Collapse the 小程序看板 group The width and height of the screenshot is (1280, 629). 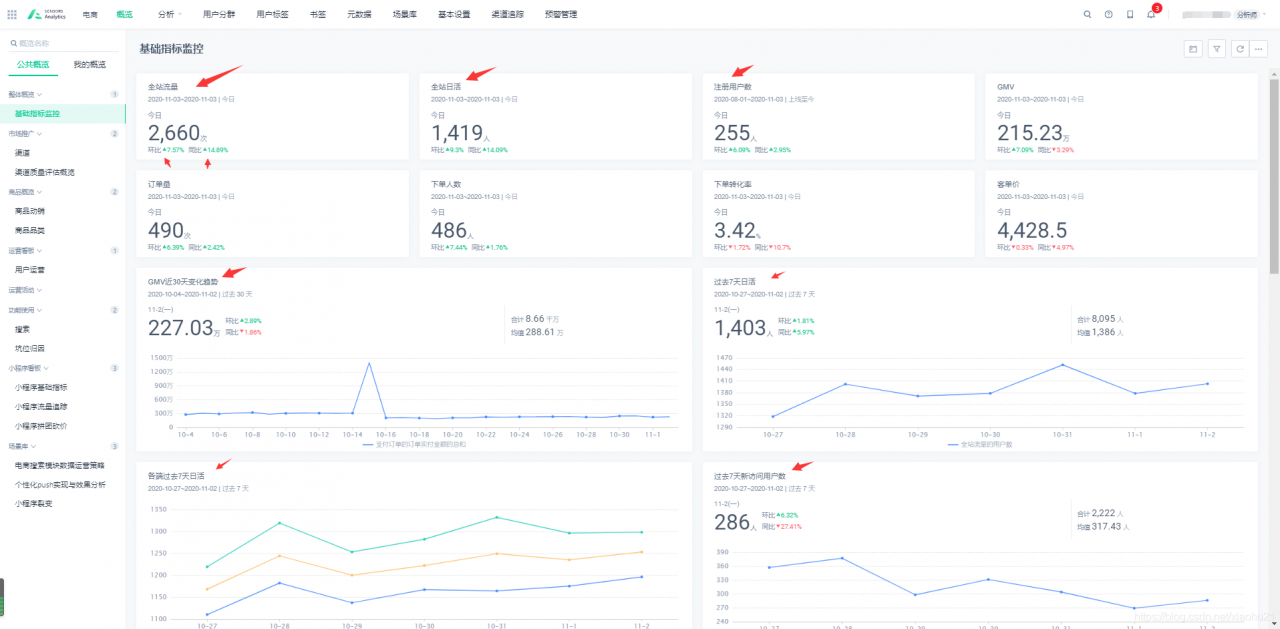pyautogui.click(x=29, y=368)
